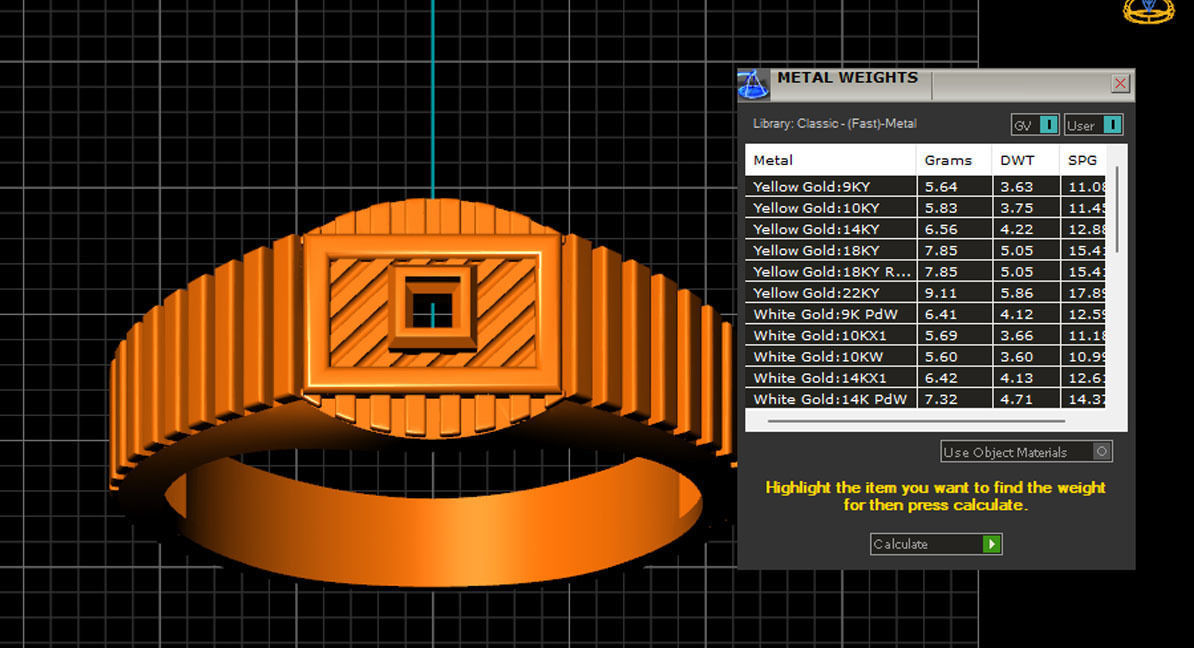Click the square center setting on ring
Viewport: 1194px width, 648px height.
click(432, 306)
